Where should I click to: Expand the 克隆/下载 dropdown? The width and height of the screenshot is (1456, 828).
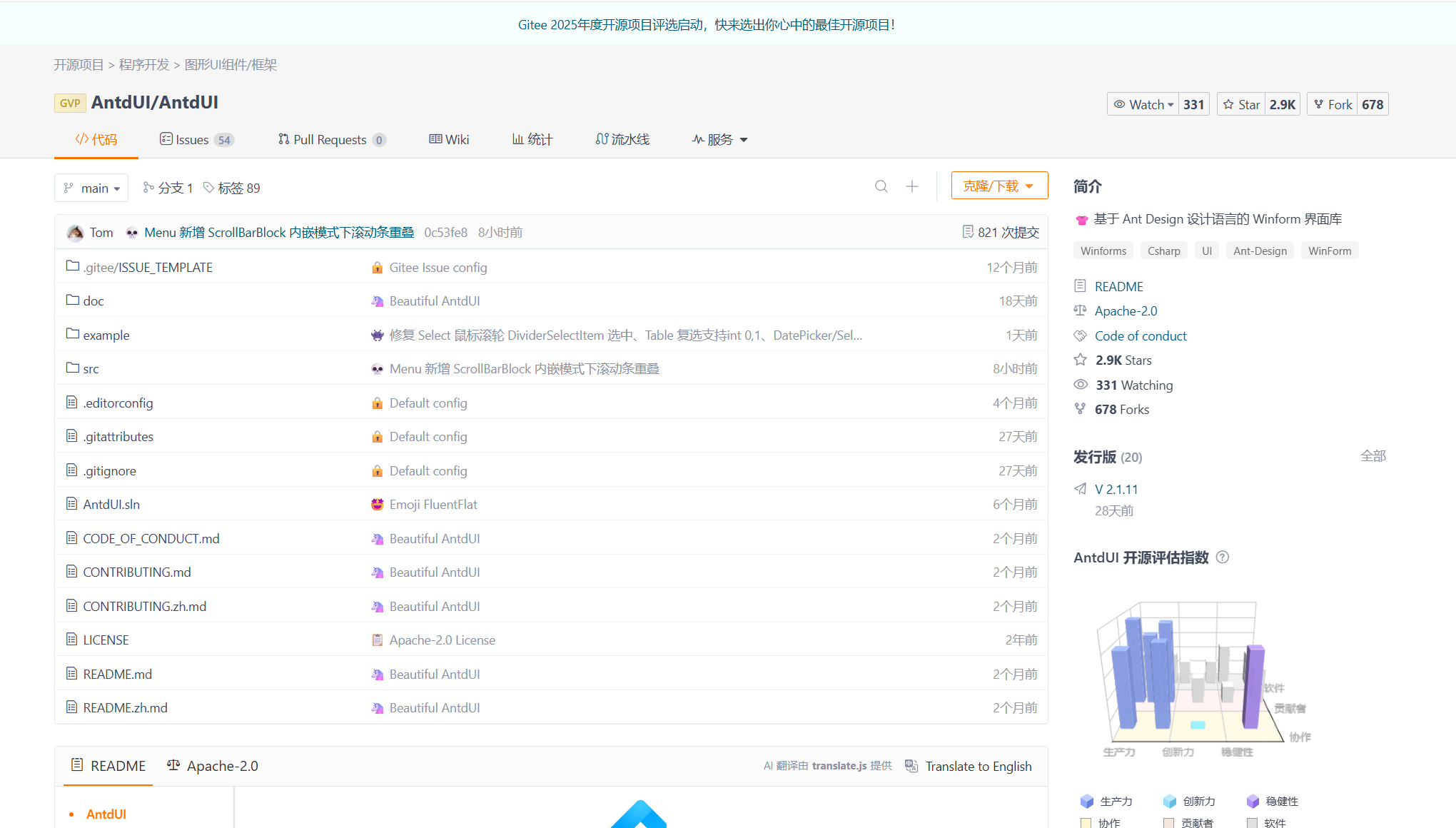(999, 186)
